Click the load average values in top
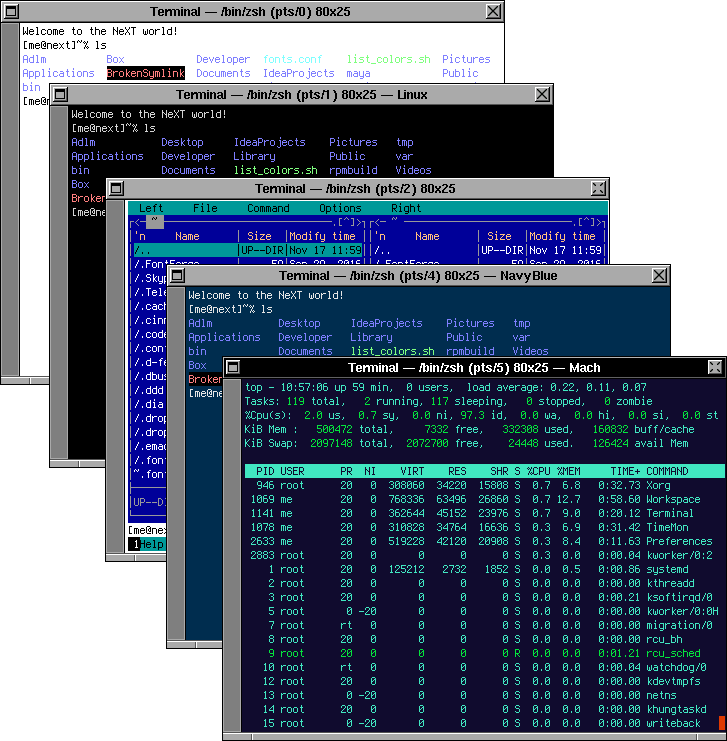 (x=598, y=388)
